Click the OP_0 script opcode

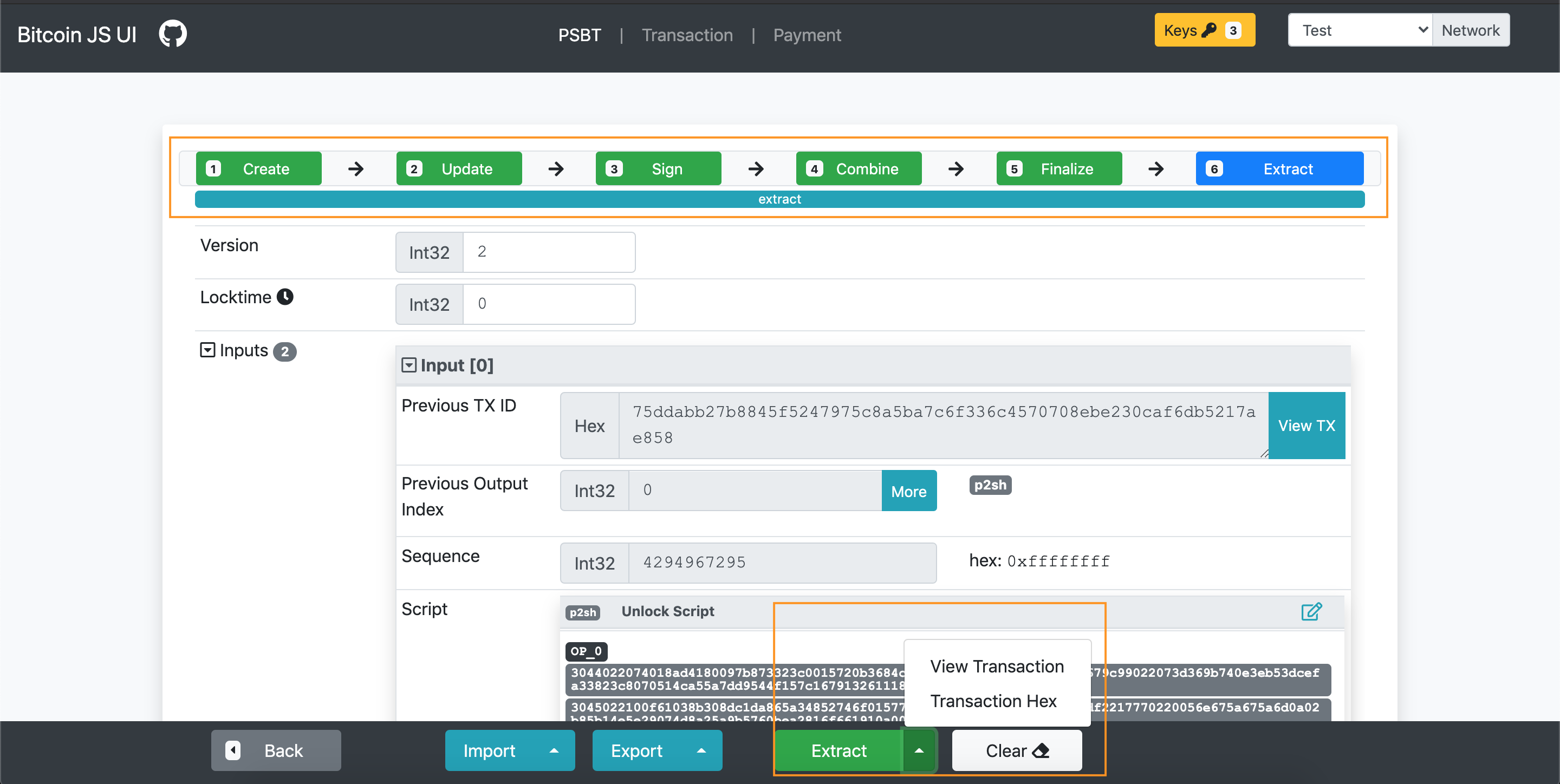586,651
